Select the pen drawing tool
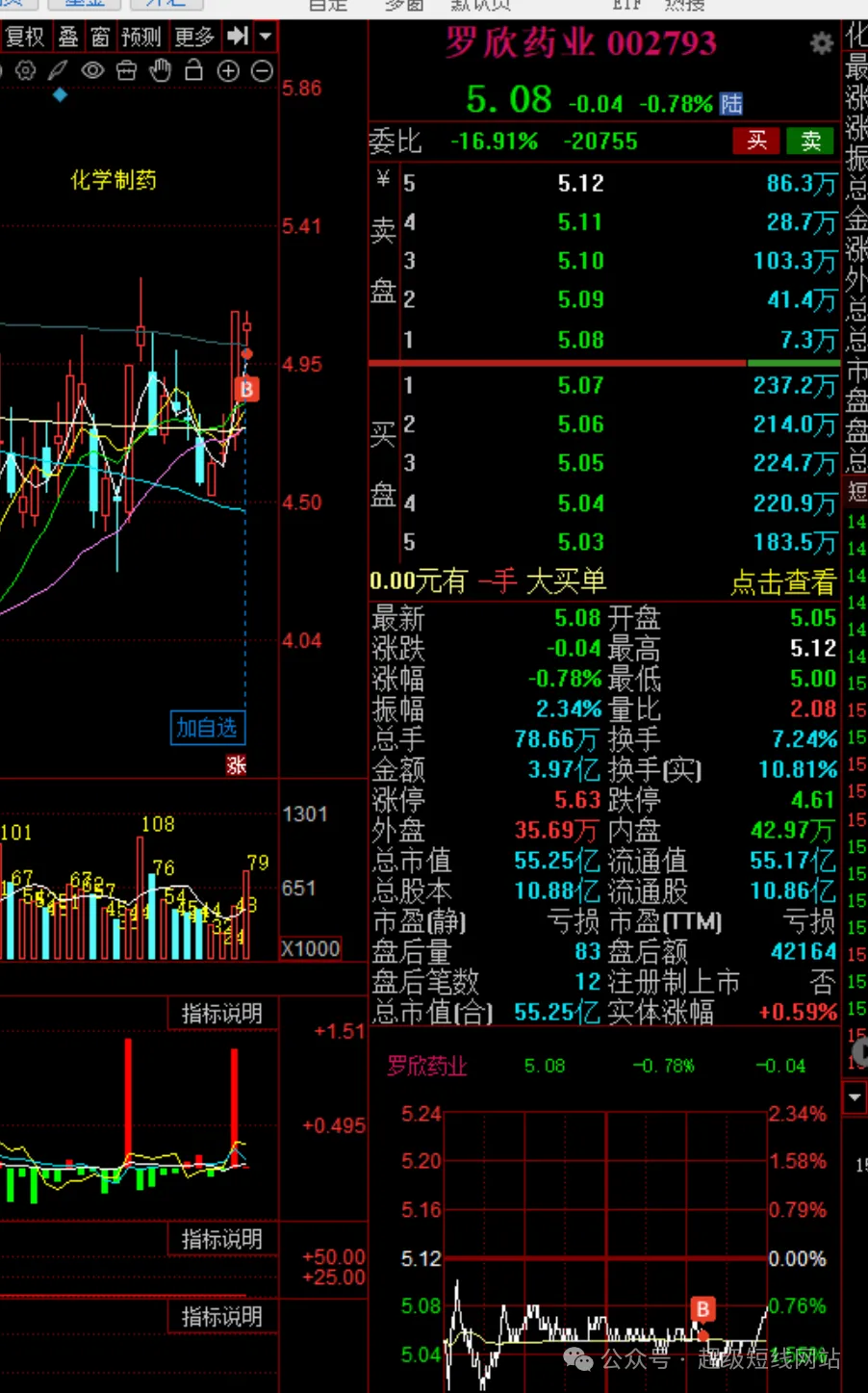 click(x=59, y=70)
